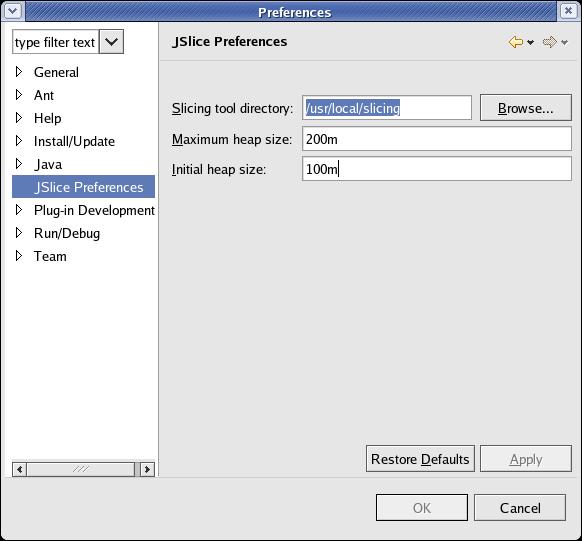Expand the Plug-in Development node
Viewport: 582px width, 541px height.
[19, 210]
